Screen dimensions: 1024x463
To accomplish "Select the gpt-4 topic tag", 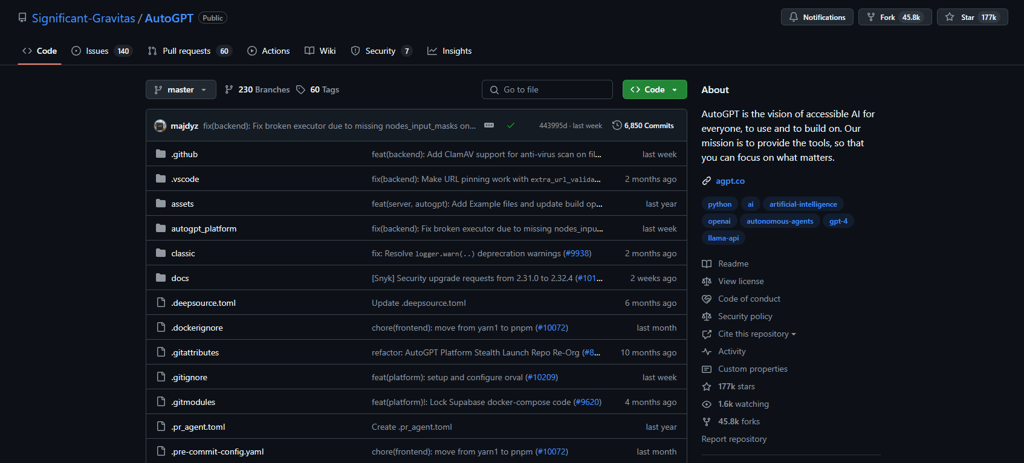I will [x=838, y=221].
